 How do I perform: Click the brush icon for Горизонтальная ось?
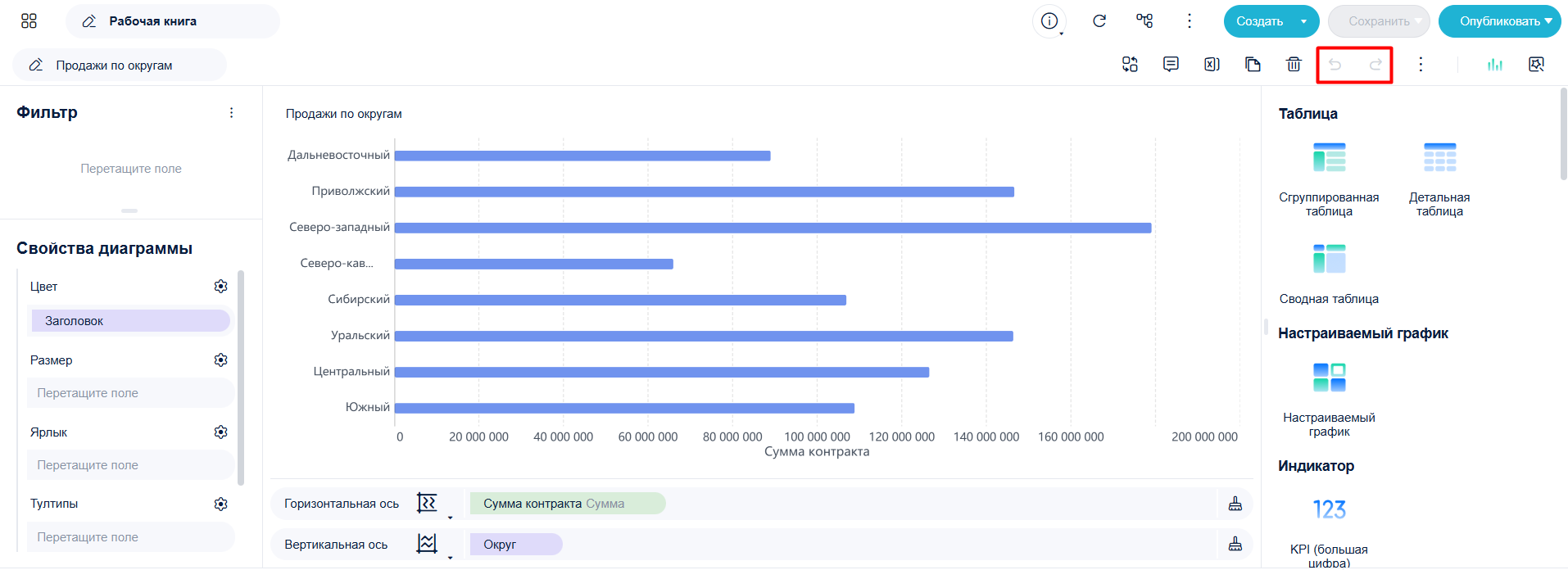[x=1235, y=504]
